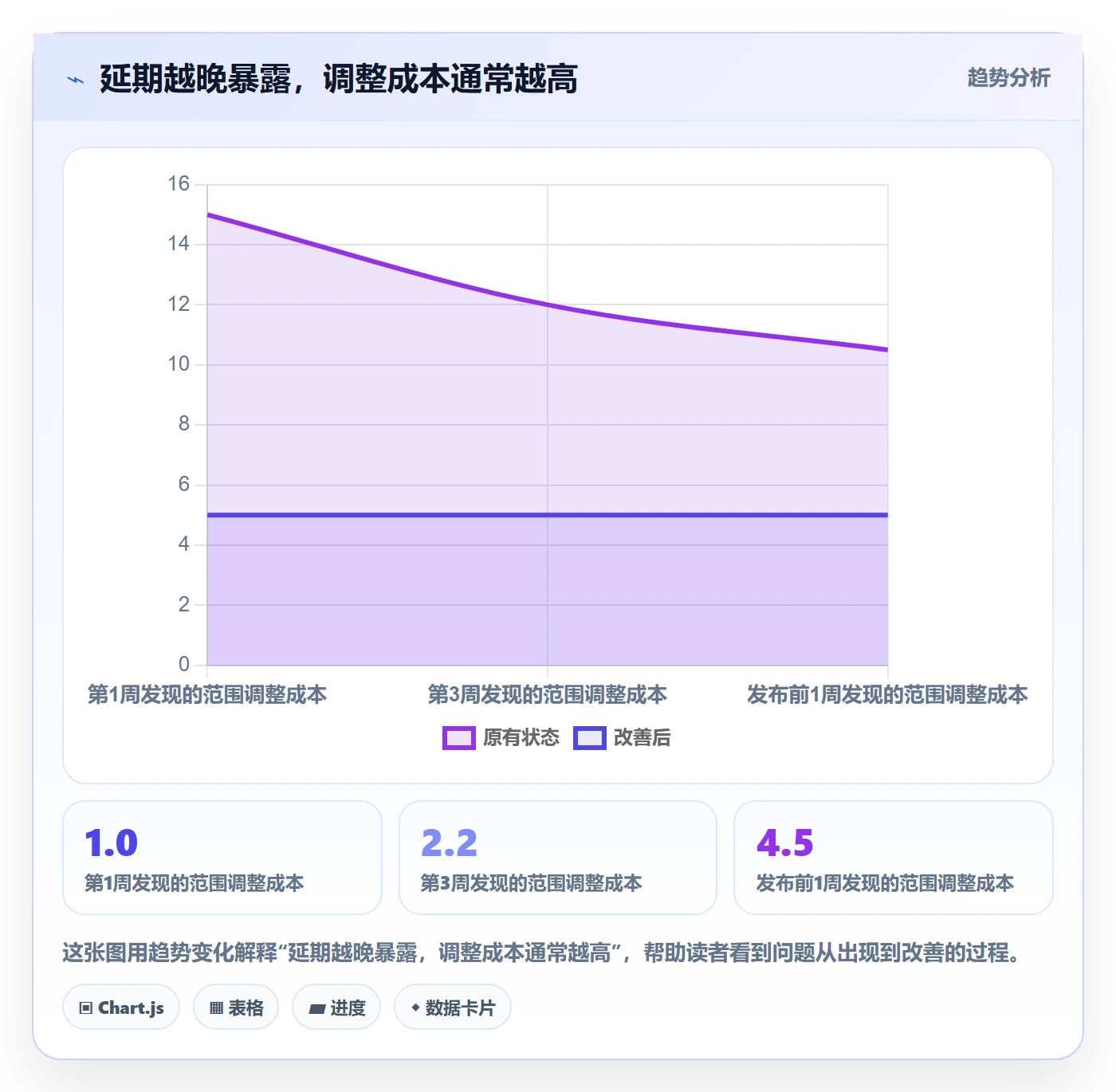Screen dimensions: 1116x1092
Task: Click the 第1周发现的范围调整成本 caption under 1.0
Action: coord(195,883)
